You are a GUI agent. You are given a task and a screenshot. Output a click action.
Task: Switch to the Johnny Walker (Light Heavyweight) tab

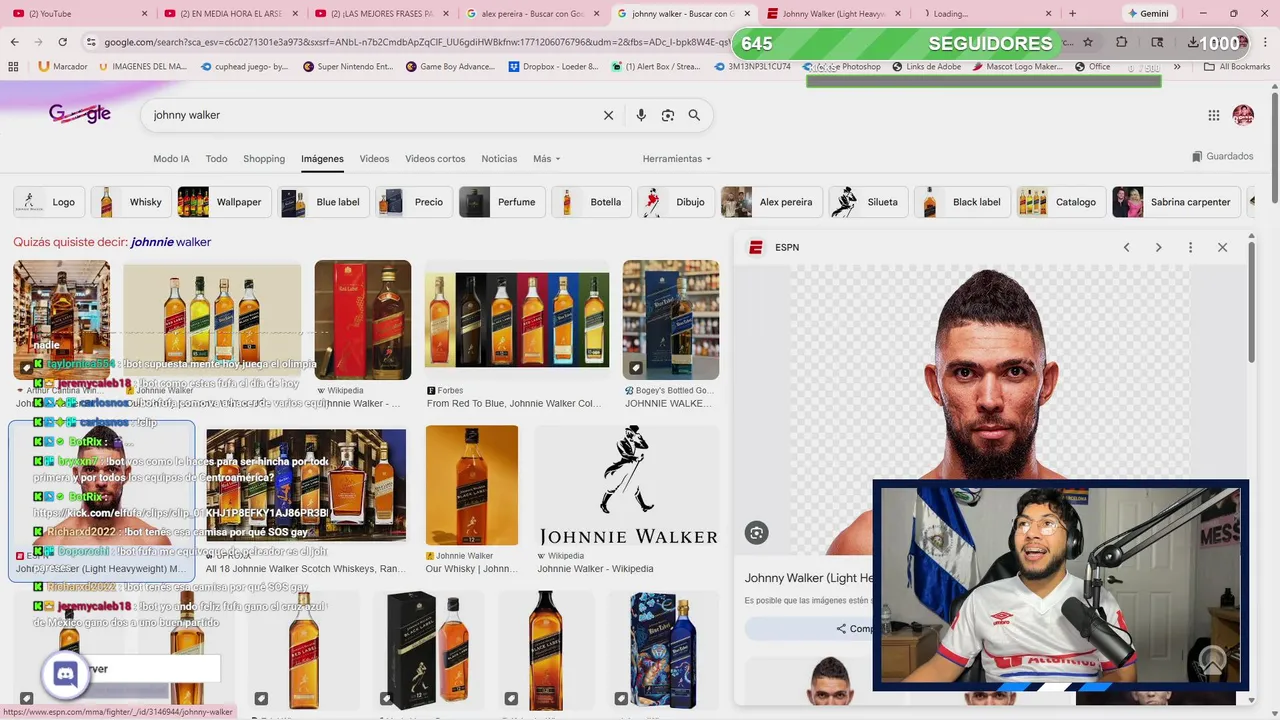tap(832, 14)
